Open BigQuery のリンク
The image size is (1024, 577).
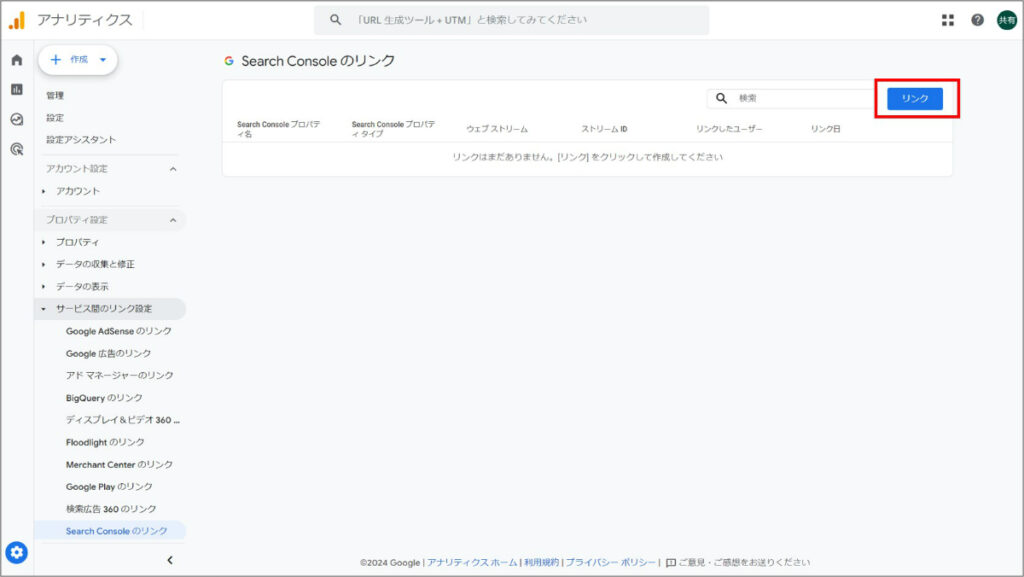tap(104, 398)
